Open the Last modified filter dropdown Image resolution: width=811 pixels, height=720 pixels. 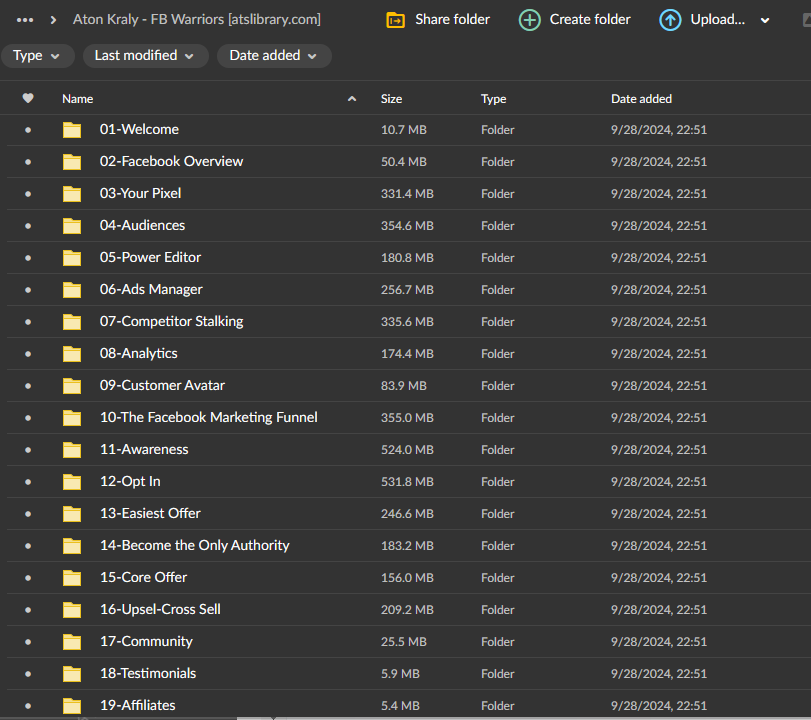point(145,56)
